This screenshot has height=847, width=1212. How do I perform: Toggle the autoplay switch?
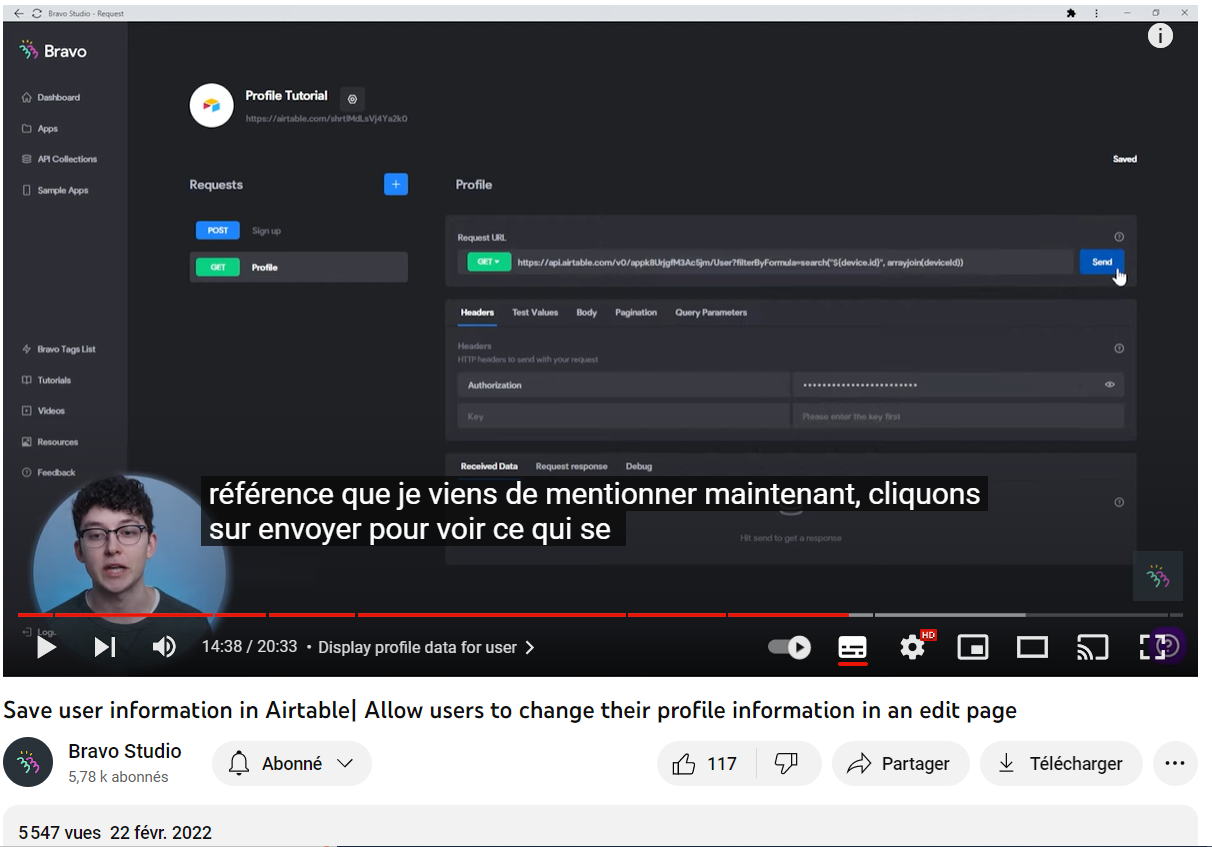tap(789, 647)
